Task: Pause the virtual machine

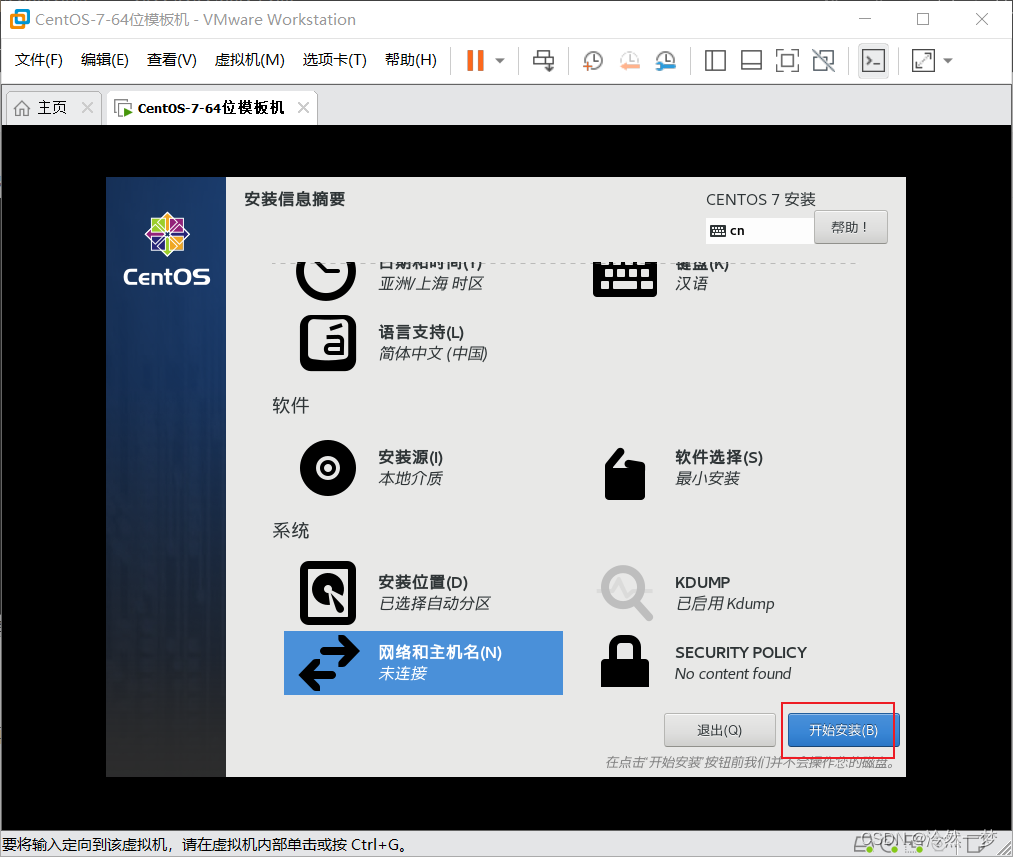Action: pos(475,61)
